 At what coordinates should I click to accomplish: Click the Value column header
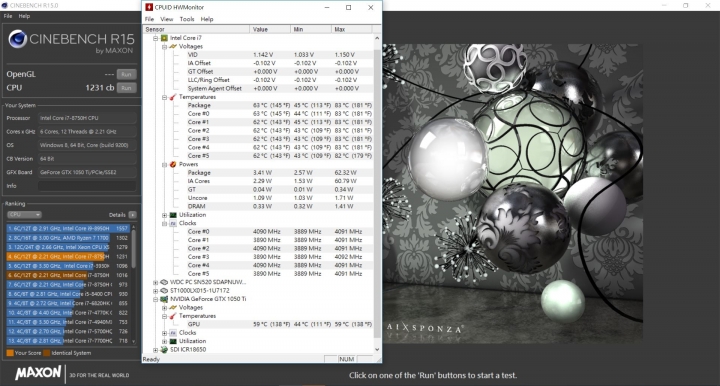click(x=270, y=29)
